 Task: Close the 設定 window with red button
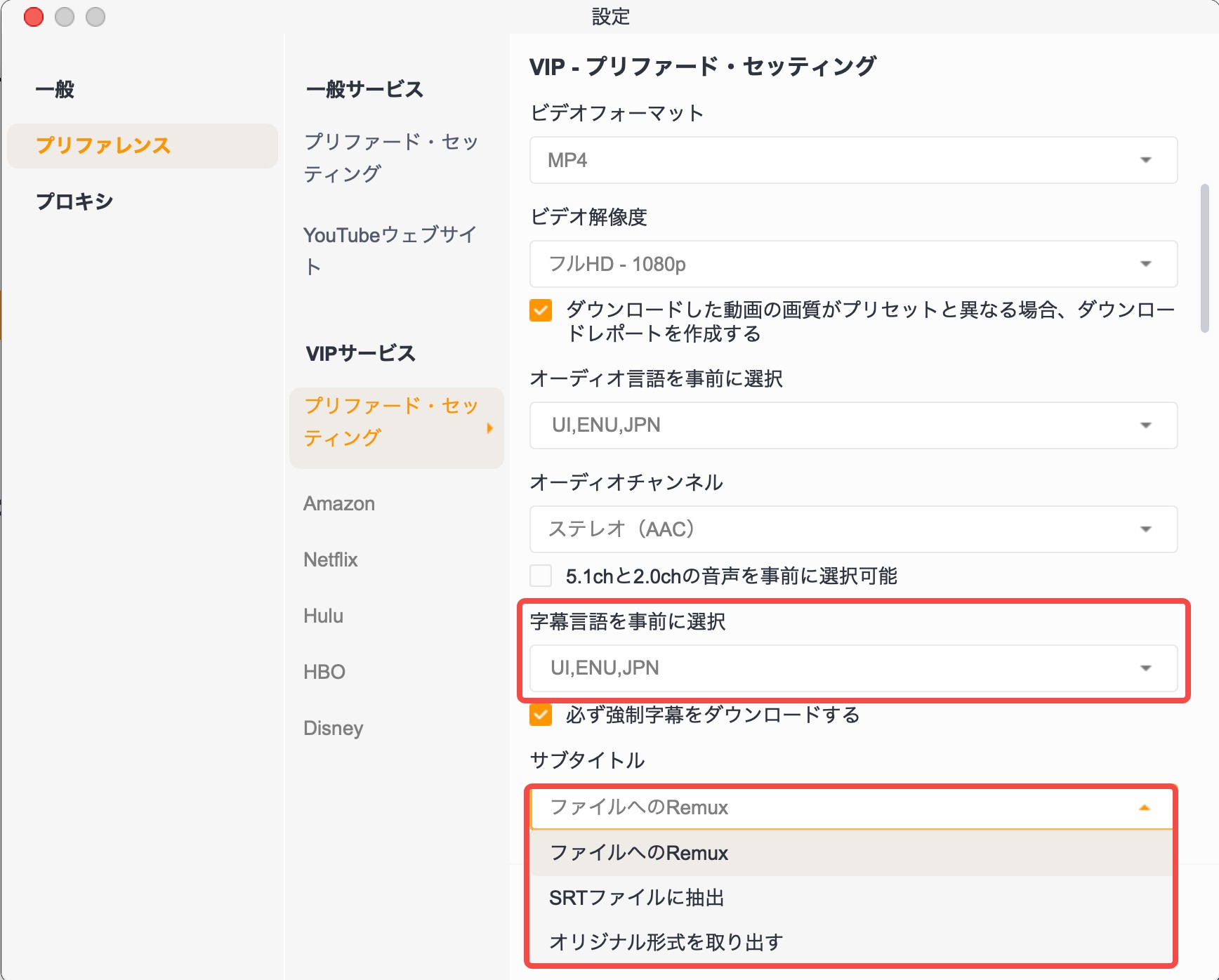click(34, 17)
